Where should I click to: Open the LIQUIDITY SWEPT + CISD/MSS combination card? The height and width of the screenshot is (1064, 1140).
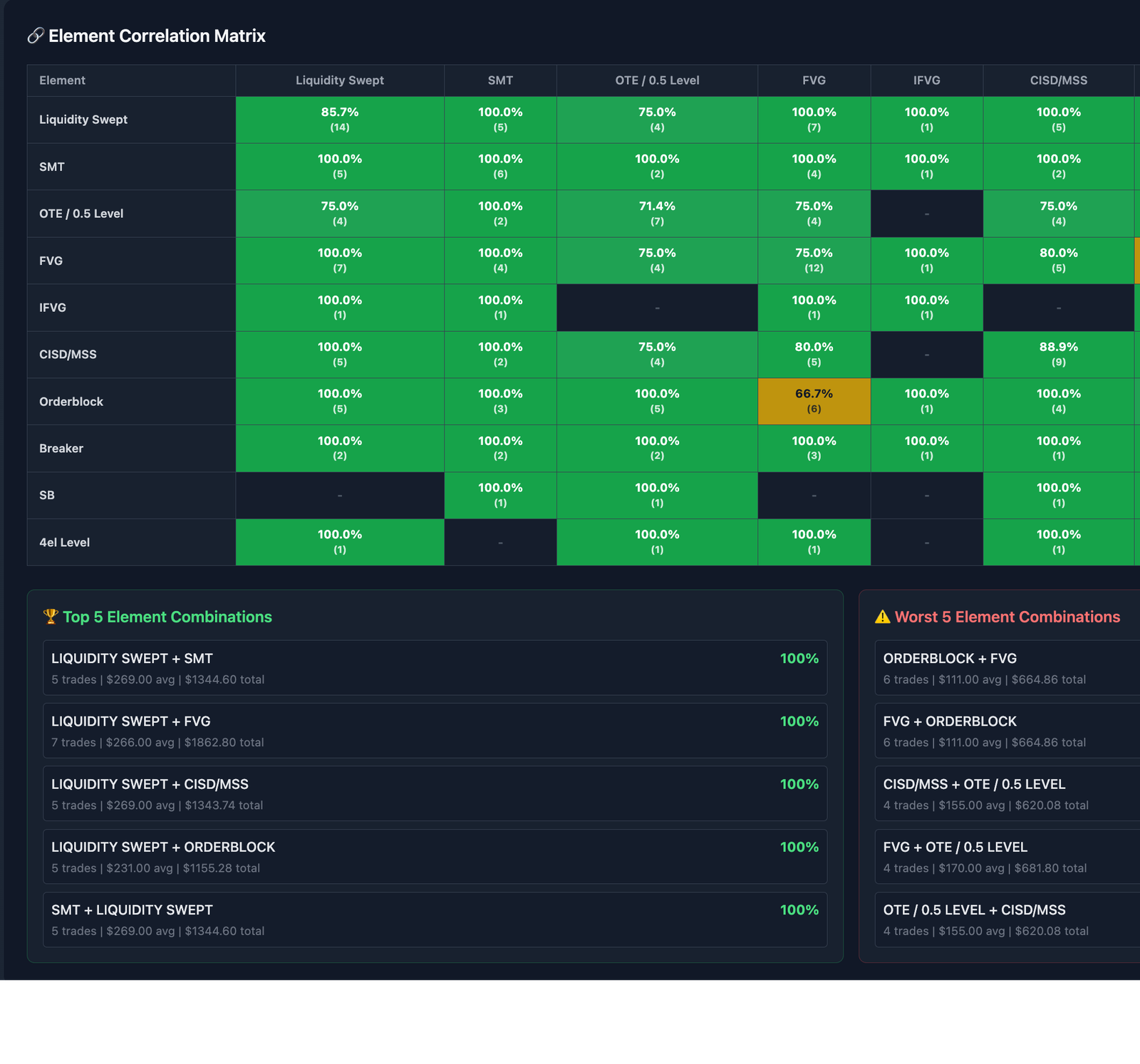tap(435, 793)
